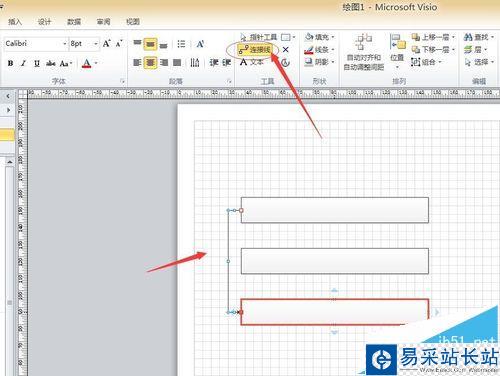Shrink font size with small A
This screenshot has height=376, width=500.
click(119, 43)
